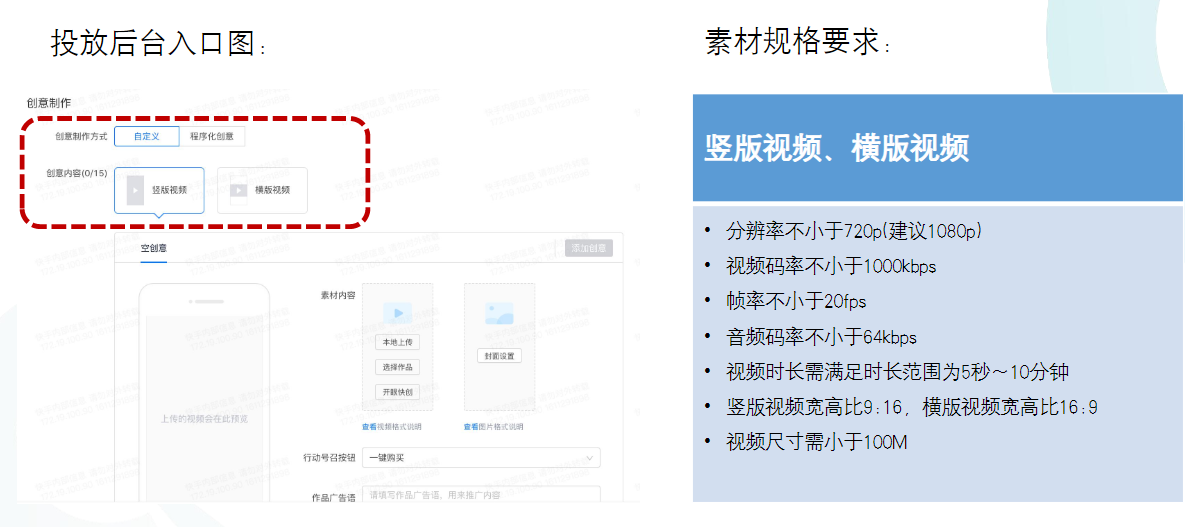1185x527 pixels.
Task: Select the 程序化创意 mode option
Action: click(212, 137)
